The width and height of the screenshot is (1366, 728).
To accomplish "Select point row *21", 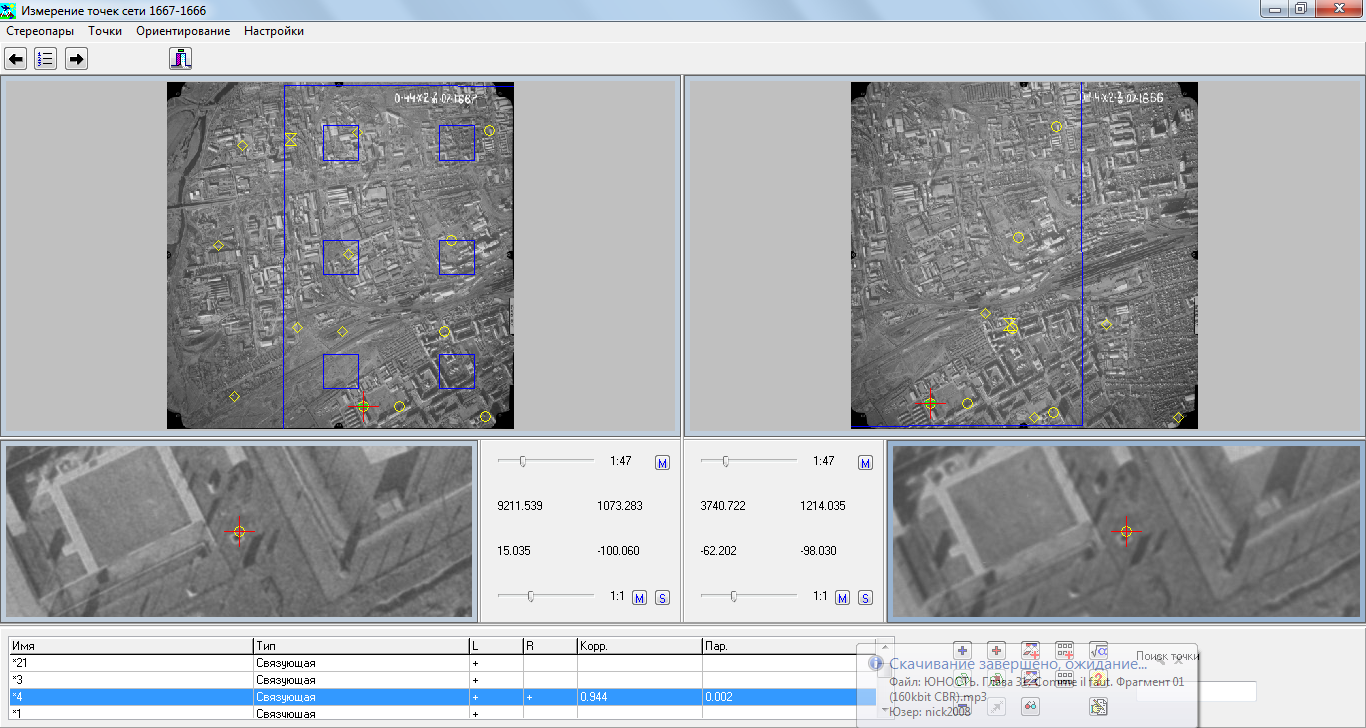I will tap(441, 662).
